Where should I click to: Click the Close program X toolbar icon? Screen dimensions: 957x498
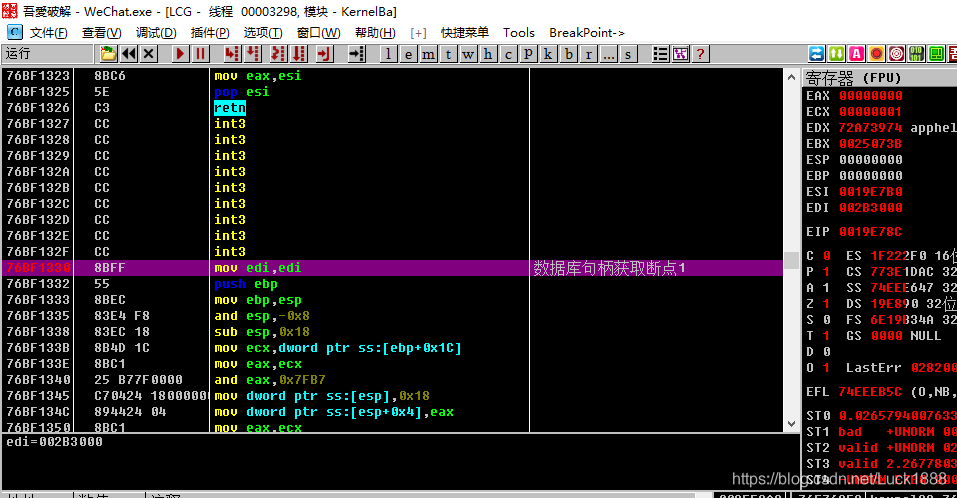148,54
